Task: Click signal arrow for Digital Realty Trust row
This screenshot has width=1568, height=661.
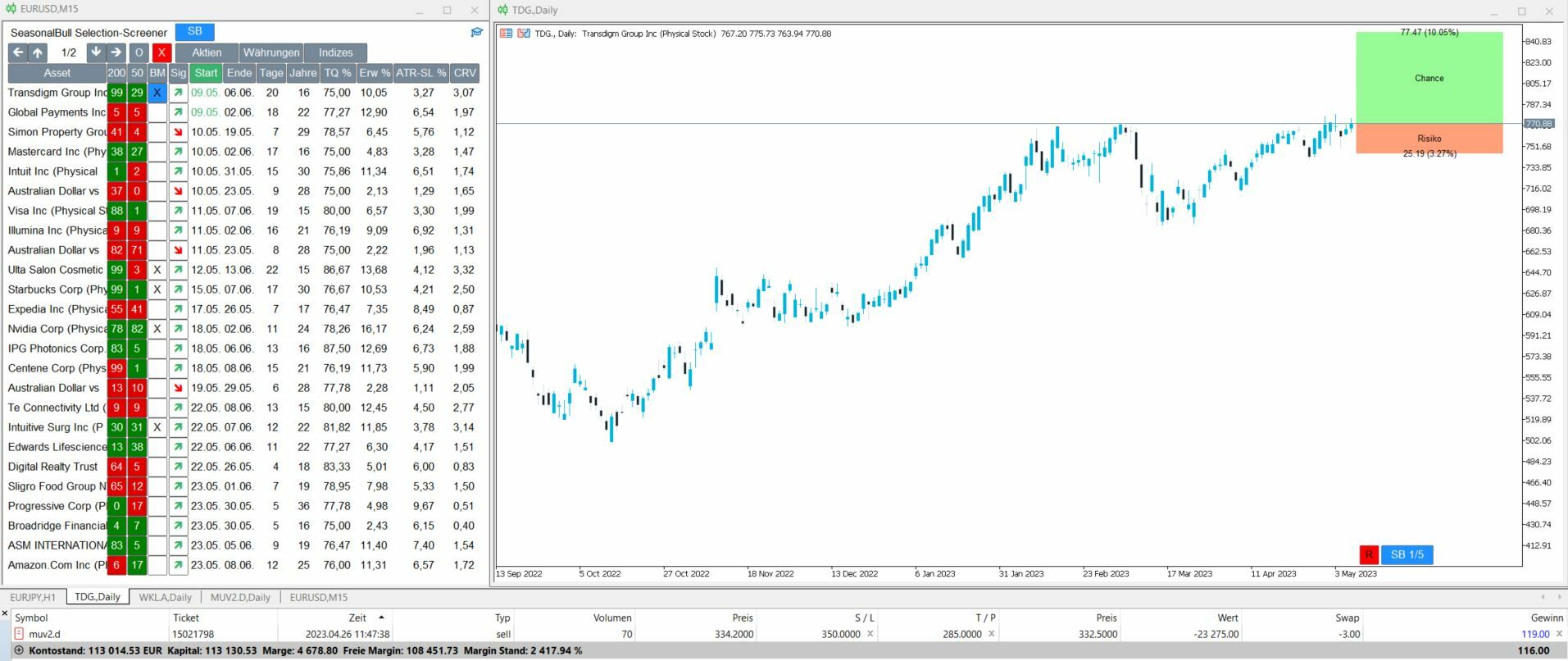Action: pyautogui.click(x=178, y=467)
